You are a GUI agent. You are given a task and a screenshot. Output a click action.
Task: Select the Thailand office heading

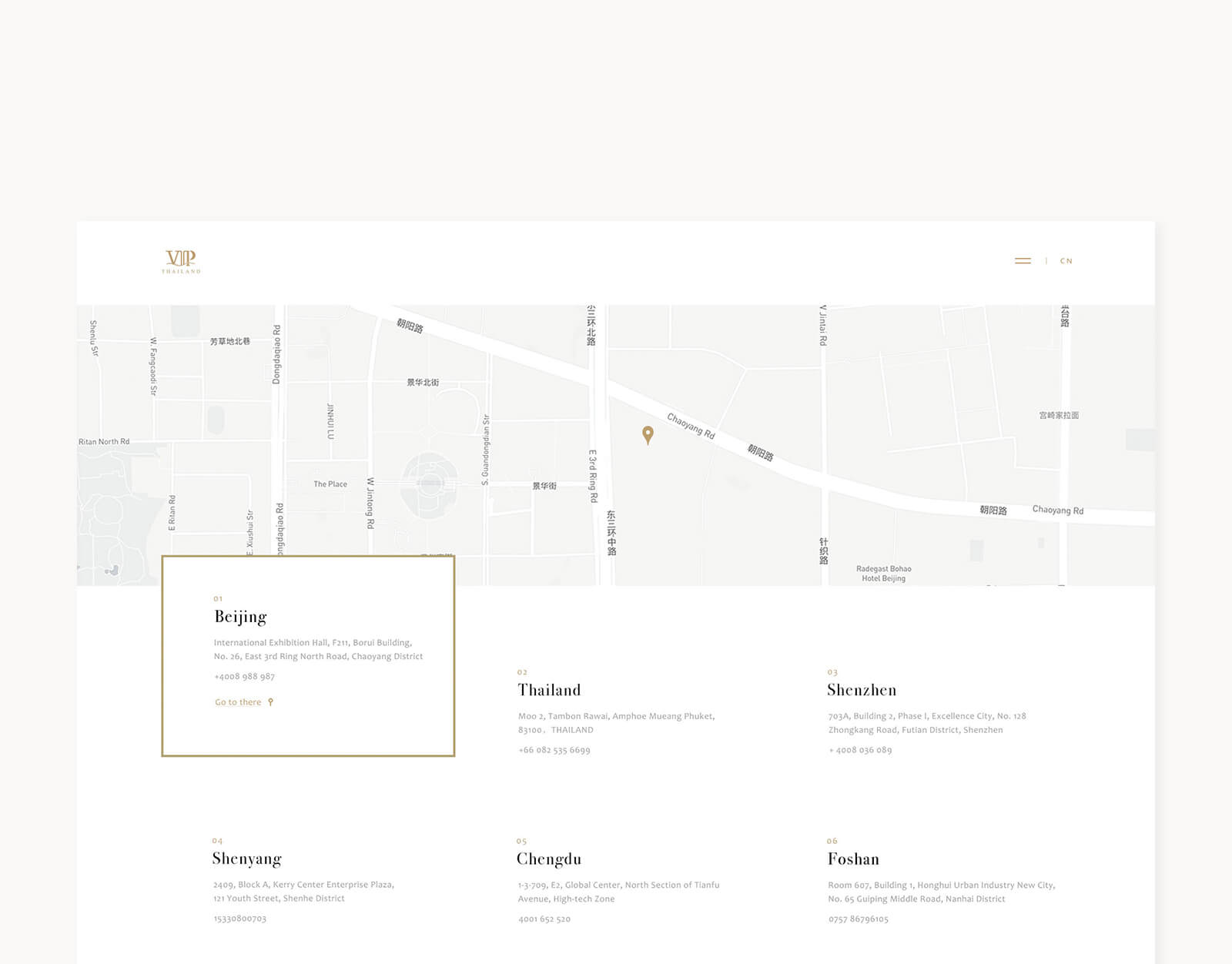pyautogui.click(x=549, y=690)
